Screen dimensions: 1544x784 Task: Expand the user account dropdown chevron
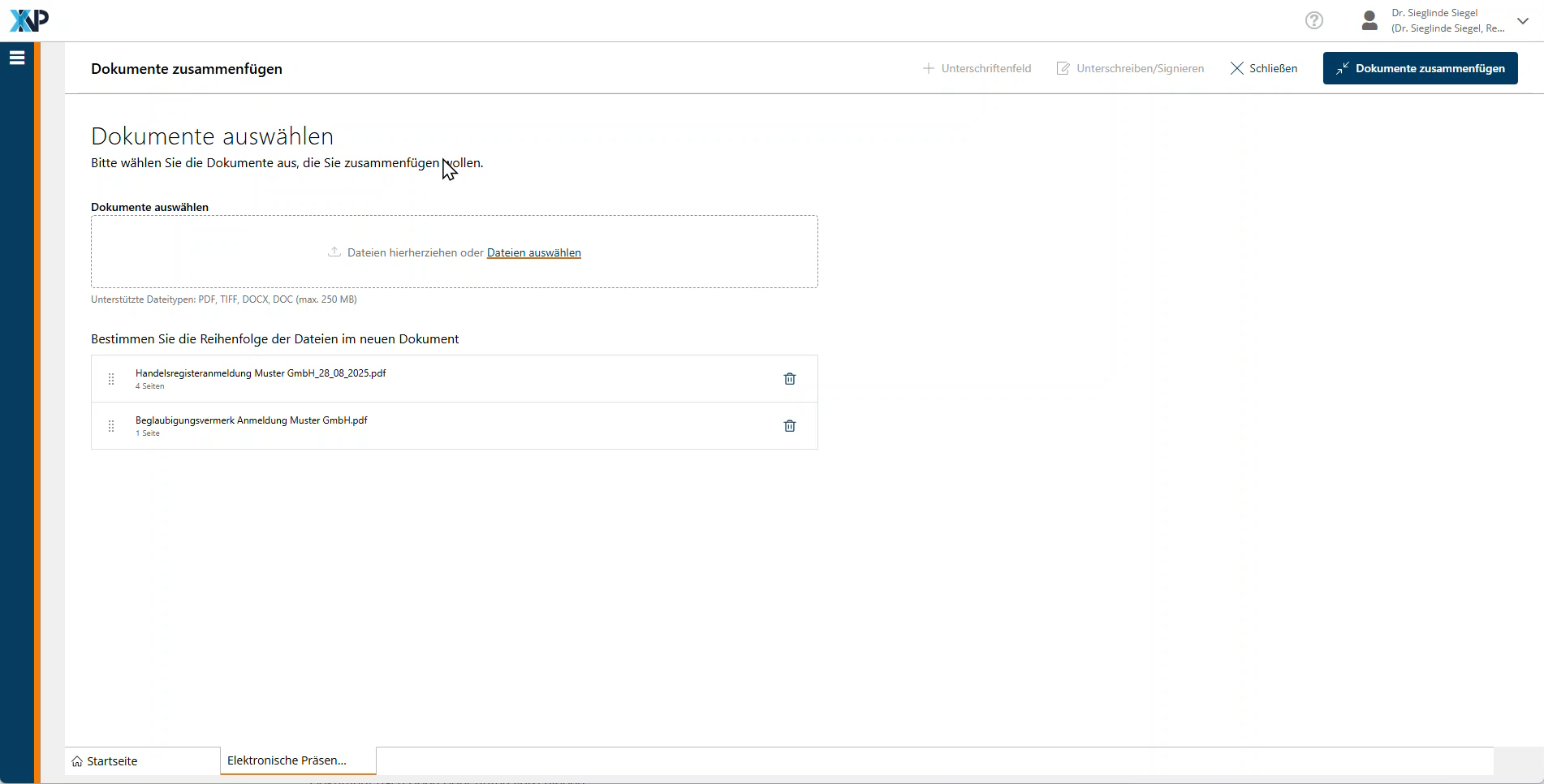coord(1523,21)
